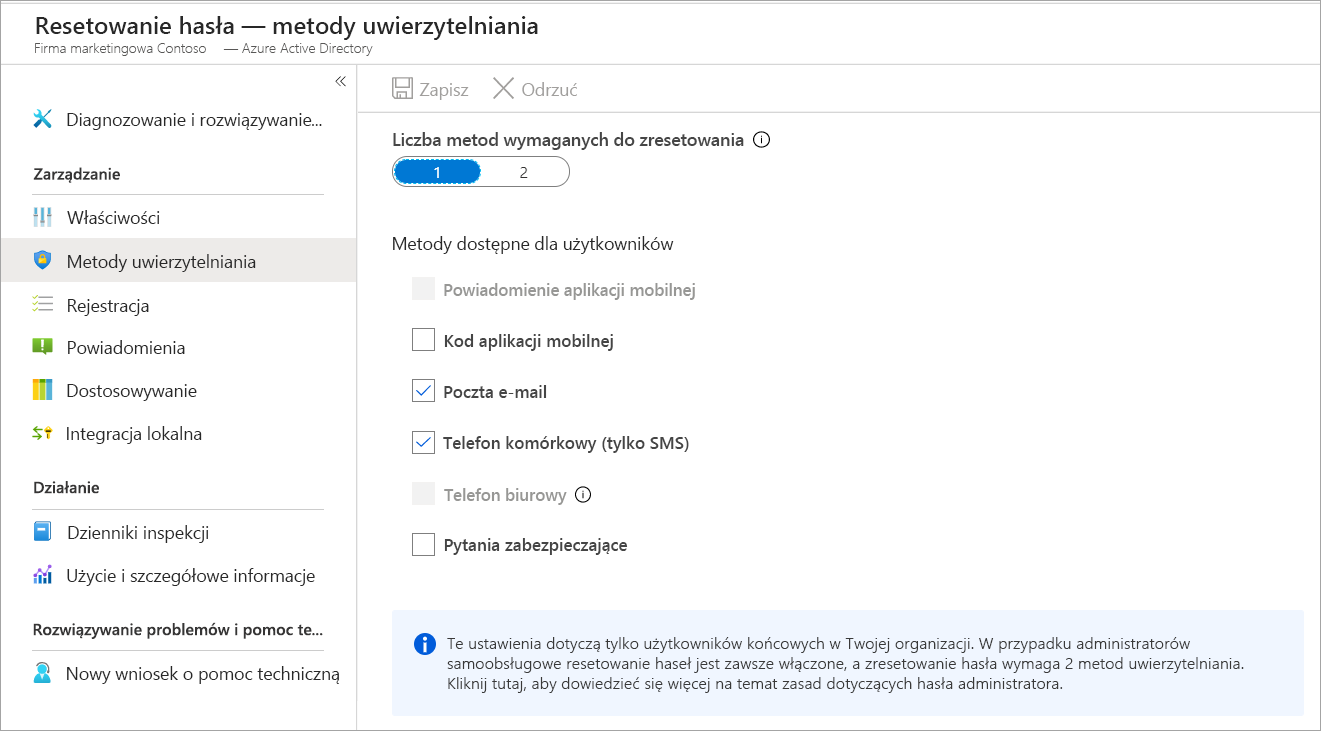Click the Liczba metod wymaganych do zresetowania label
The image size is (1321, 731).
pyautogui.click(x=568, y=140)
